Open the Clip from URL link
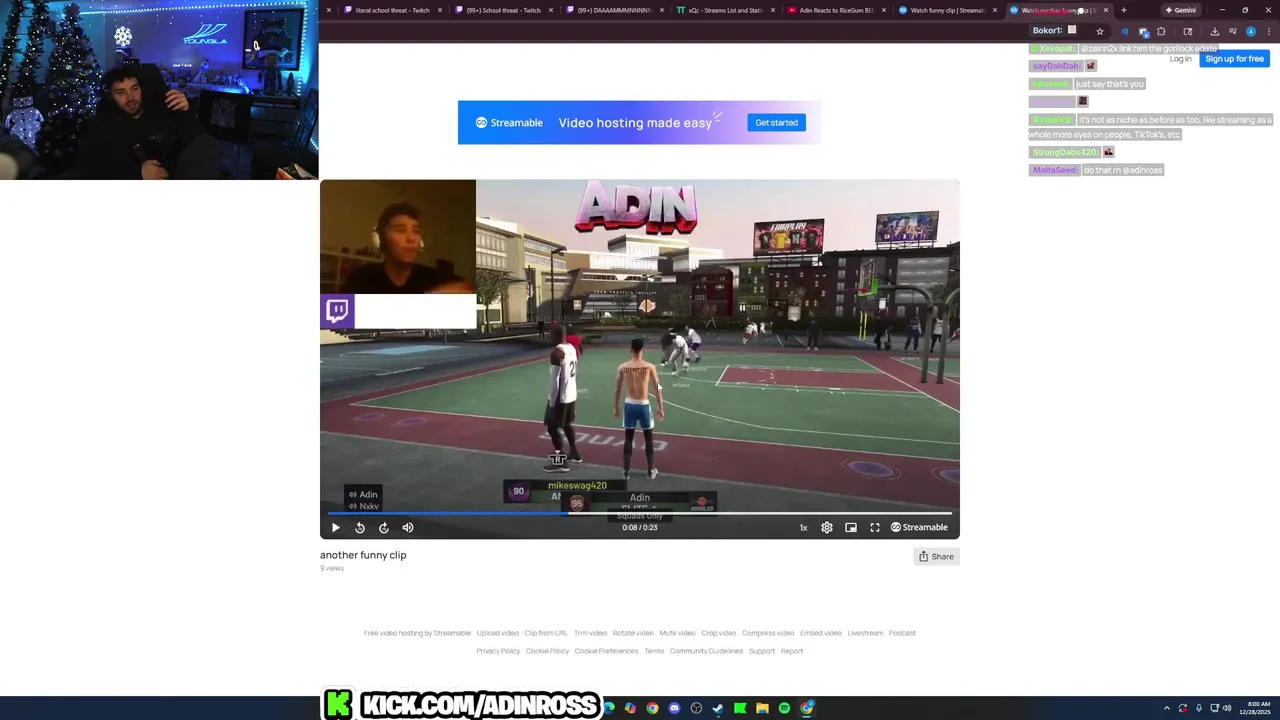This screenshot has height=720, width=1280. 546,633
